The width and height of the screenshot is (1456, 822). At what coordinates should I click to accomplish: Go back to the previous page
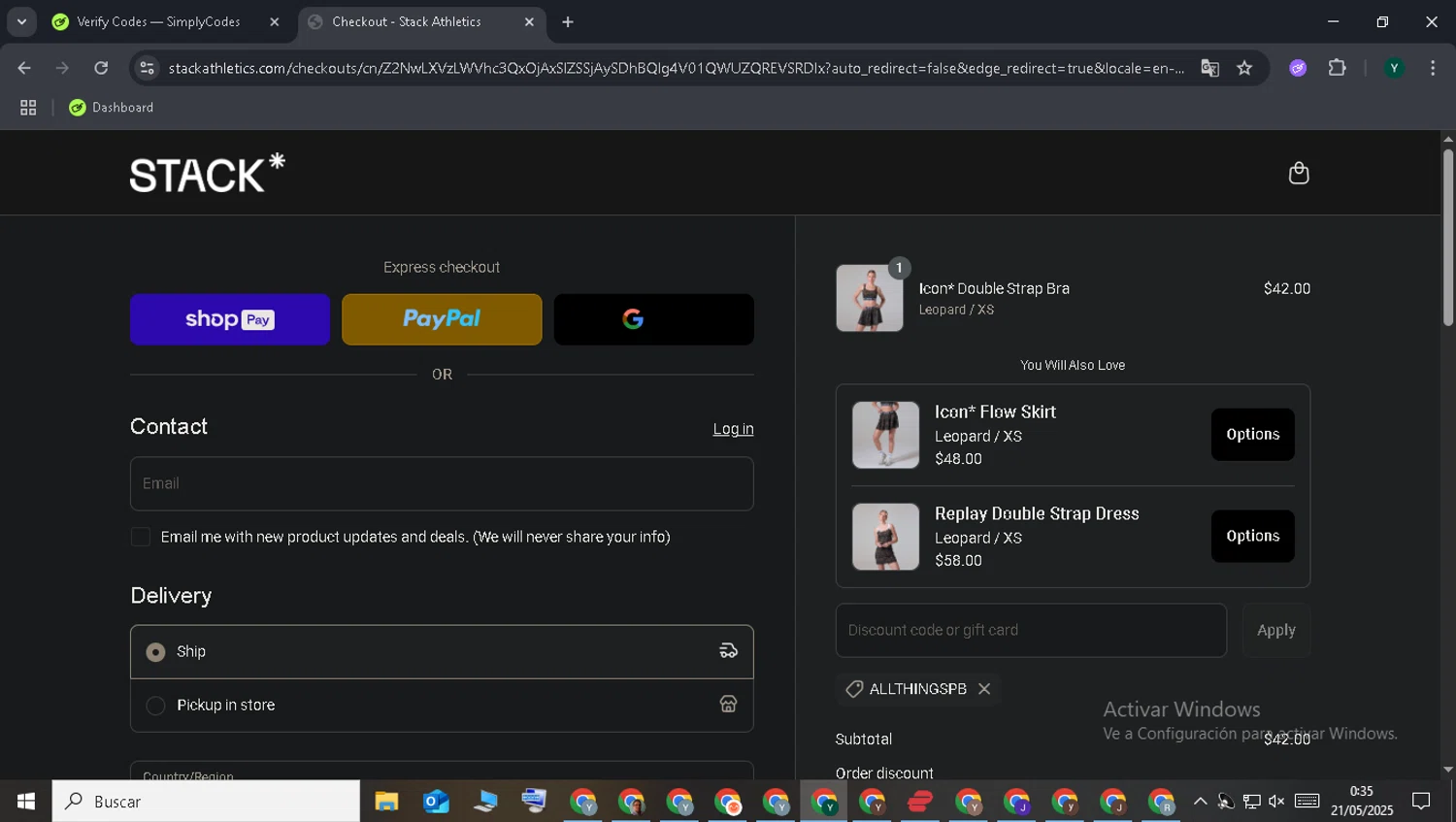(24, 68)
